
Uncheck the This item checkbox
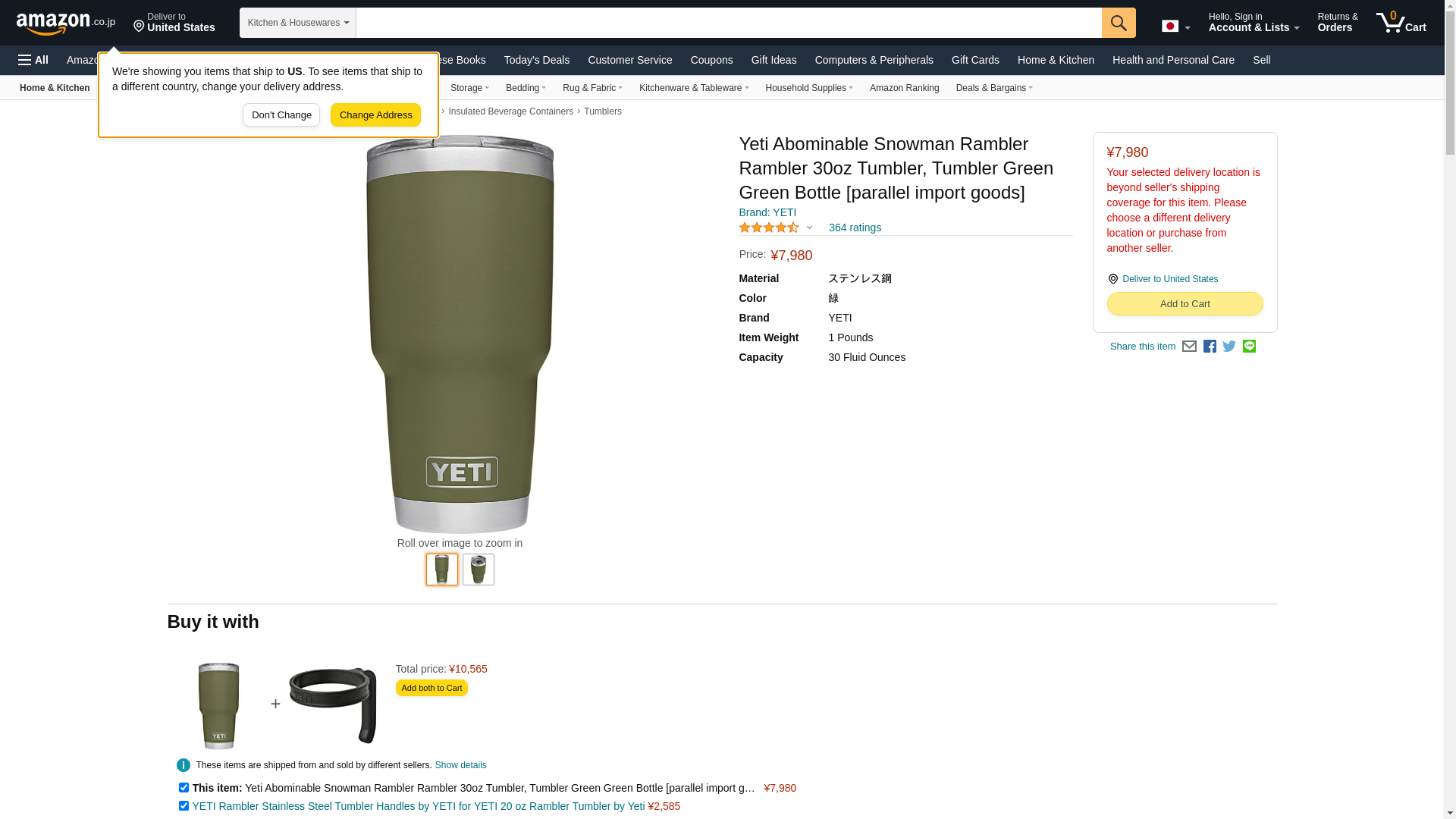click(184, 788)
